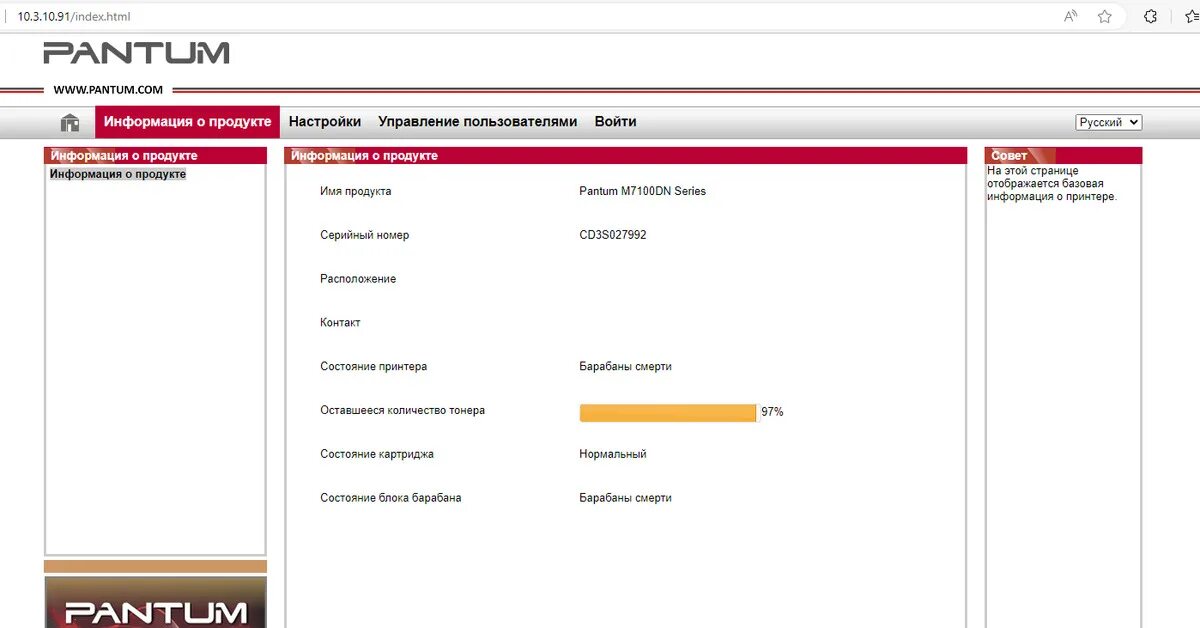Screen dimensions: 1200x628
Task: Click serial number CD3S027992
Action: 613,235
